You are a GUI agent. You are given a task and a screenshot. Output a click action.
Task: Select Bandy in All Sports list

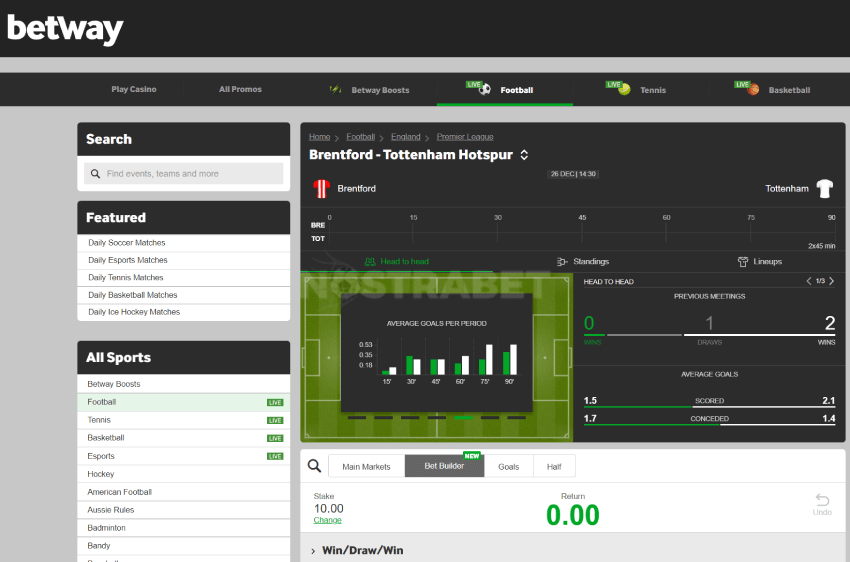pyautogui.click(x=184, y=546)
